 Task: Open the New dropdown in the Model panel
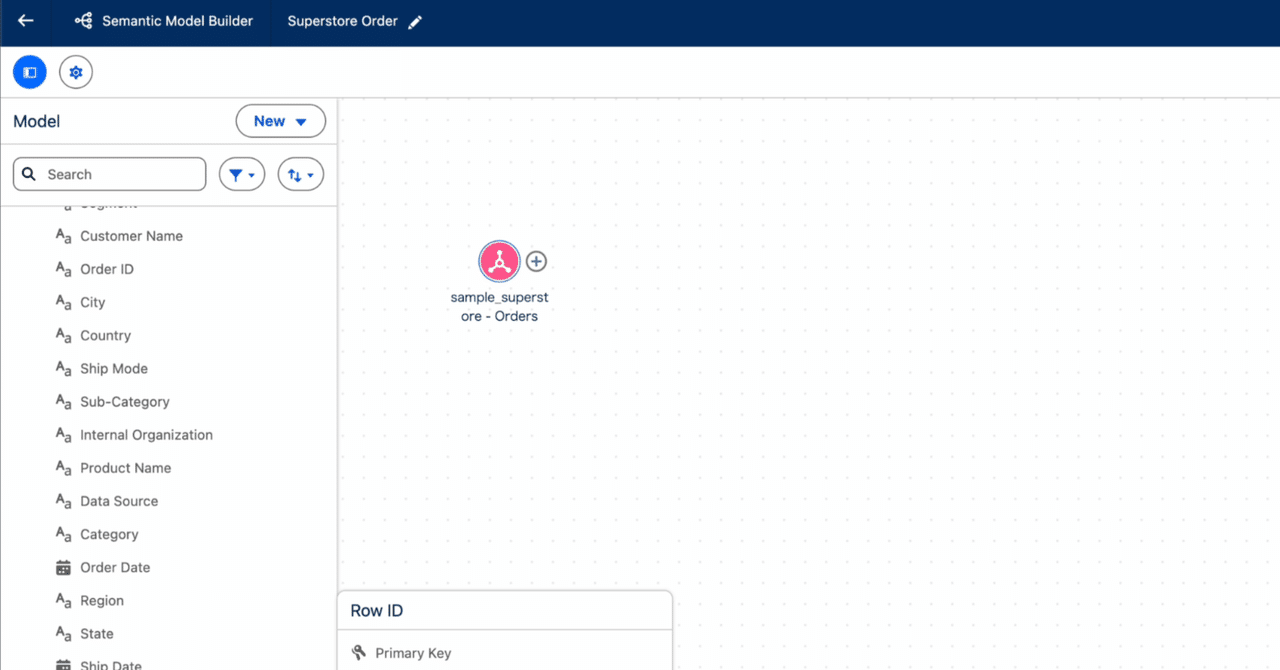pyautogui.click(x=280, y=120)
